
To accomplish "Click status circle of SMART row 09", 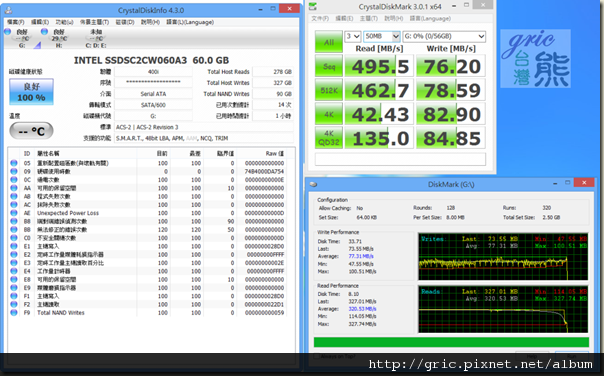I will point(14,171).
